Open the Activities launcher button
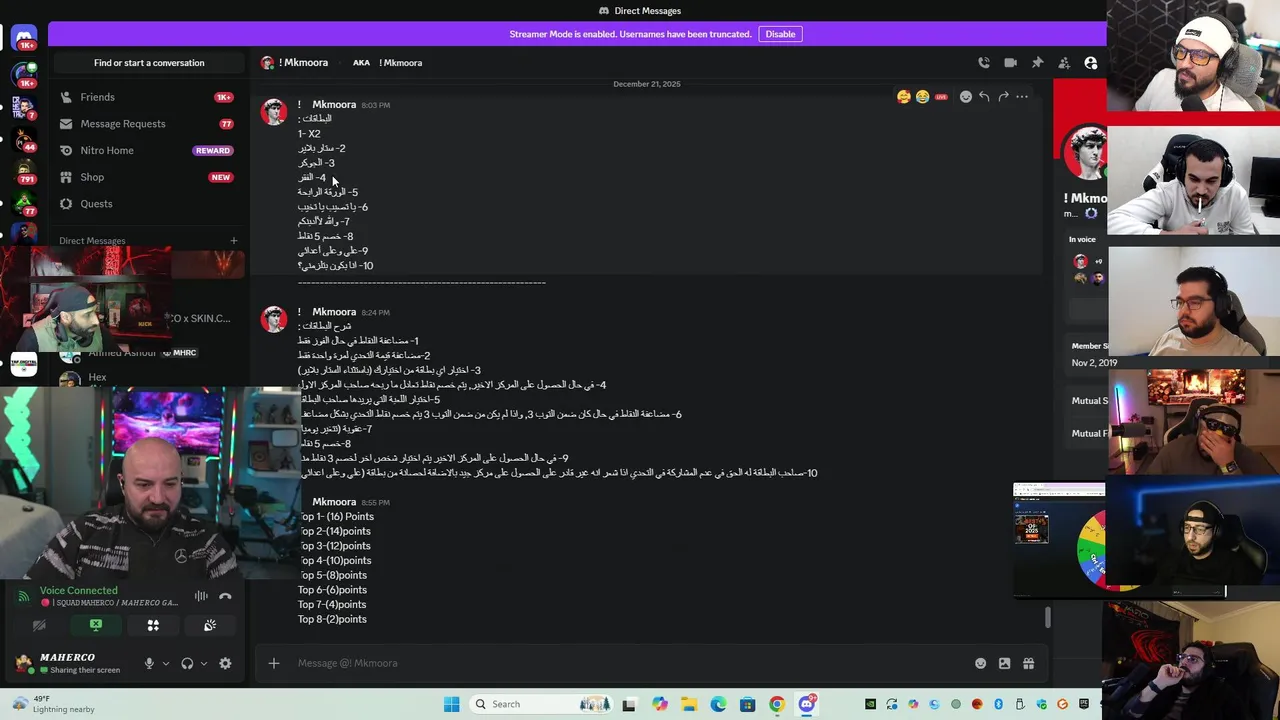 pyautogui.click(x=153, y=626)
